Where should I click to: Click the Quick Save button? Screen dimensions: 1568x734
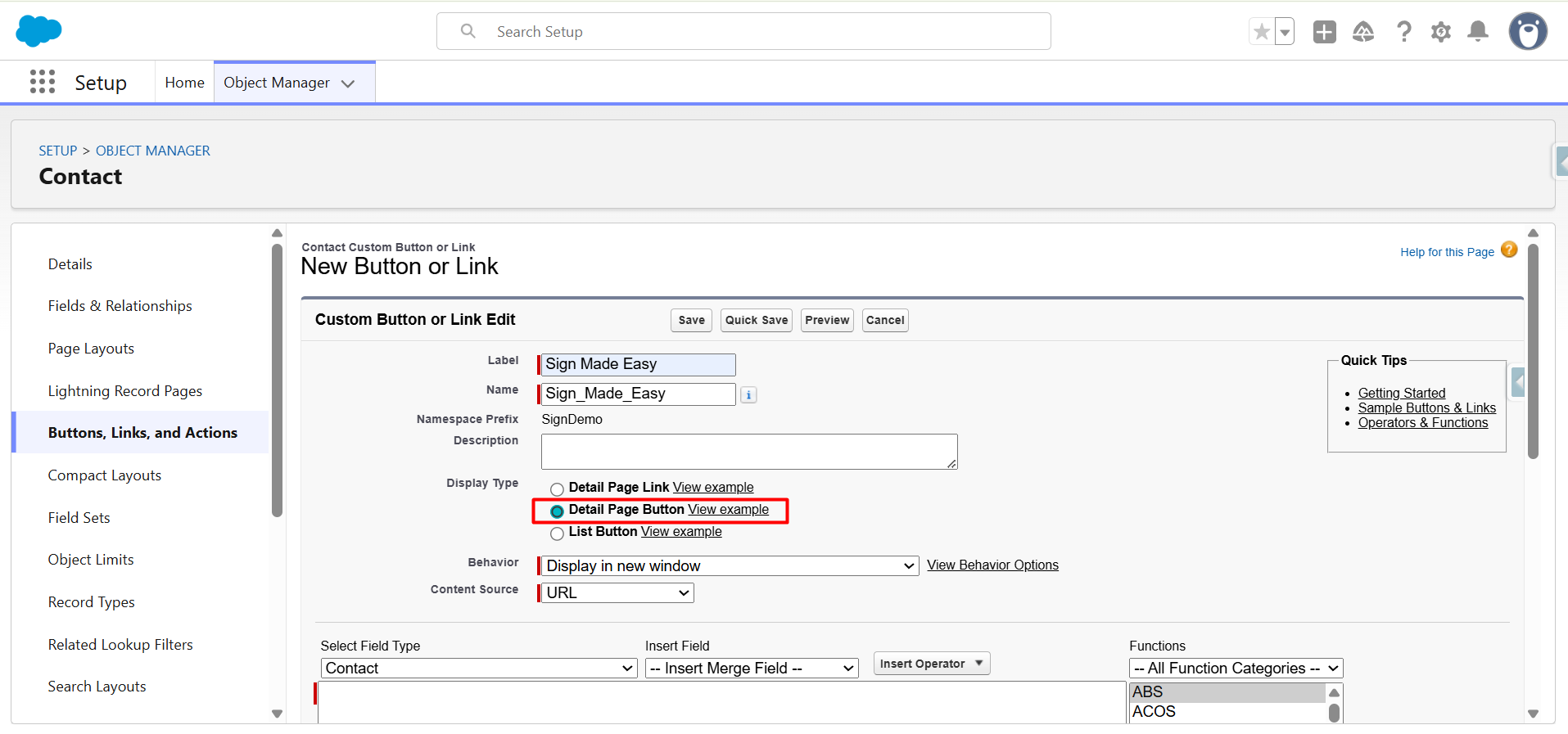click(756, 320)
